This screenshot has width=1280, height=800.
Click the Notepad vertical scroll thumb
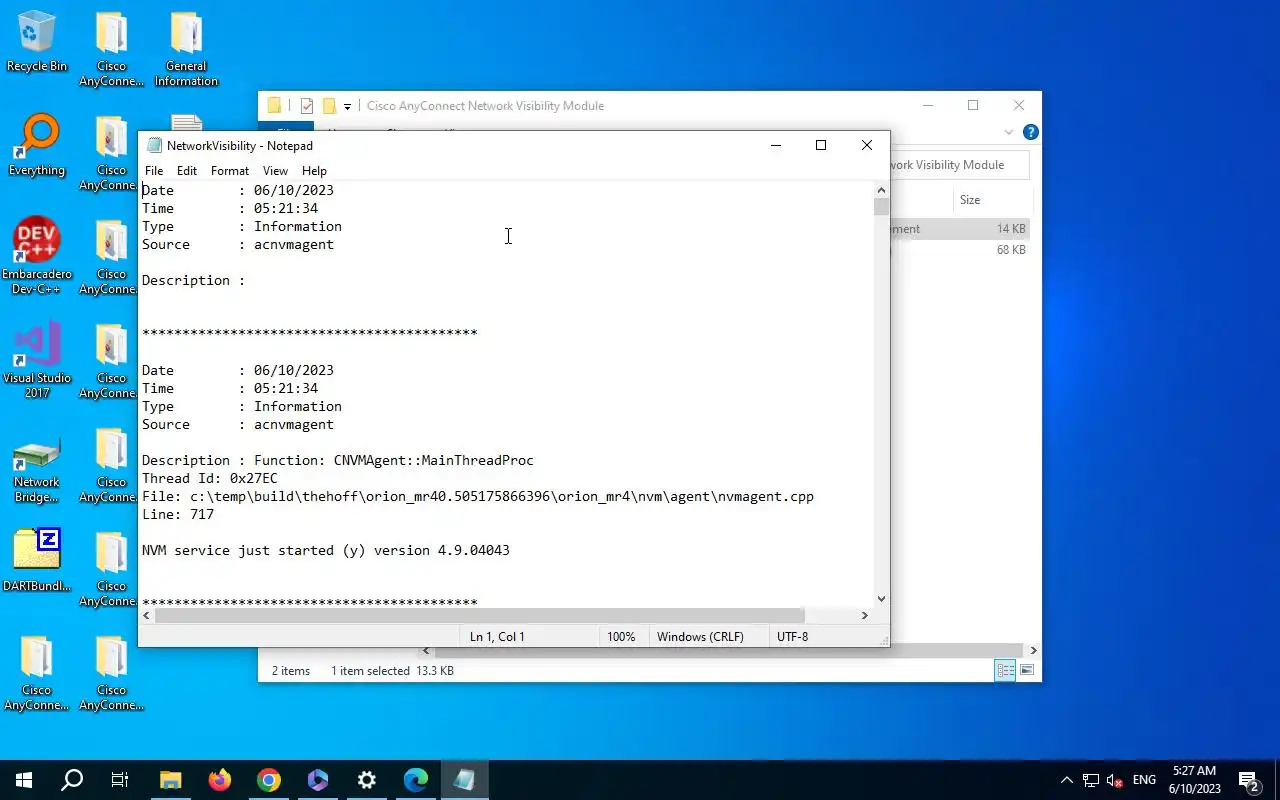(881, 206)
